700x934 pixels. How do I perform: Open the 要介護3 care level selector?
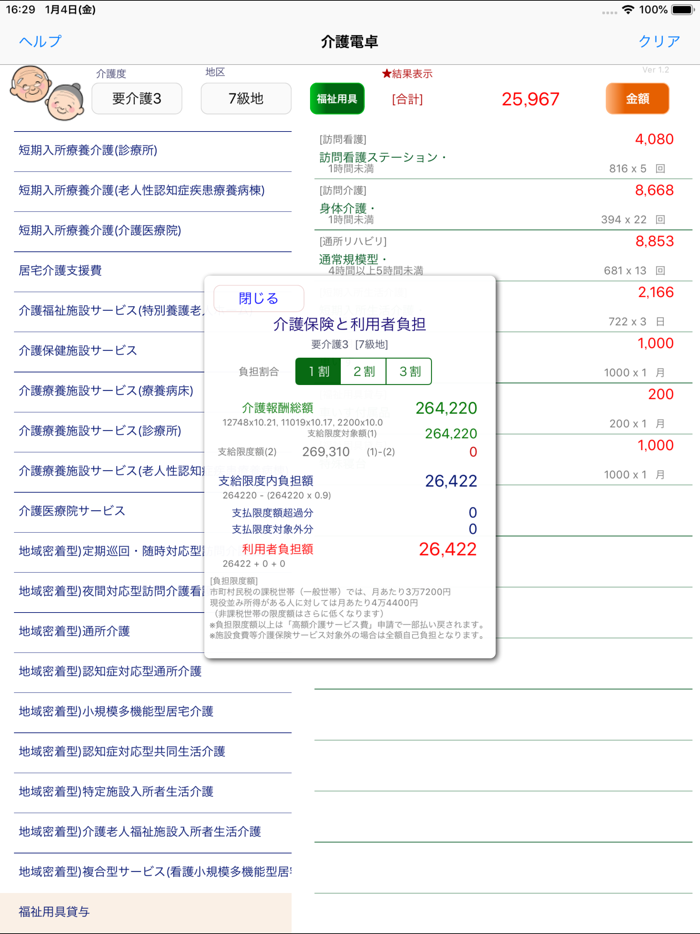pos(136,98)
